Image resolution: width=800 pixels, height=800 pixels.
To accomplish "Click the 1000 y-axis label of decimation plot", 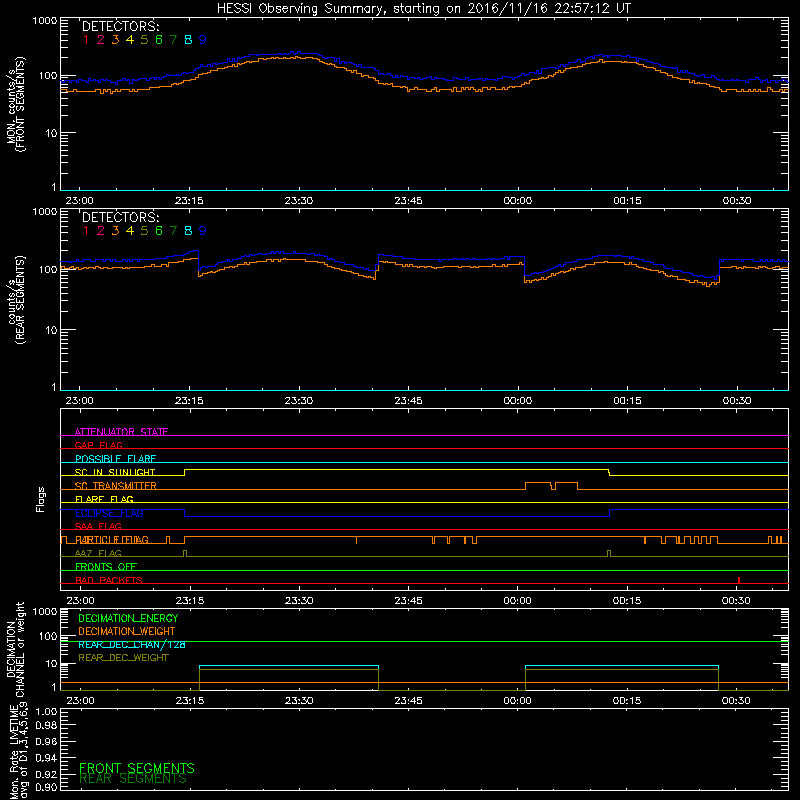I will click(45, 611).
